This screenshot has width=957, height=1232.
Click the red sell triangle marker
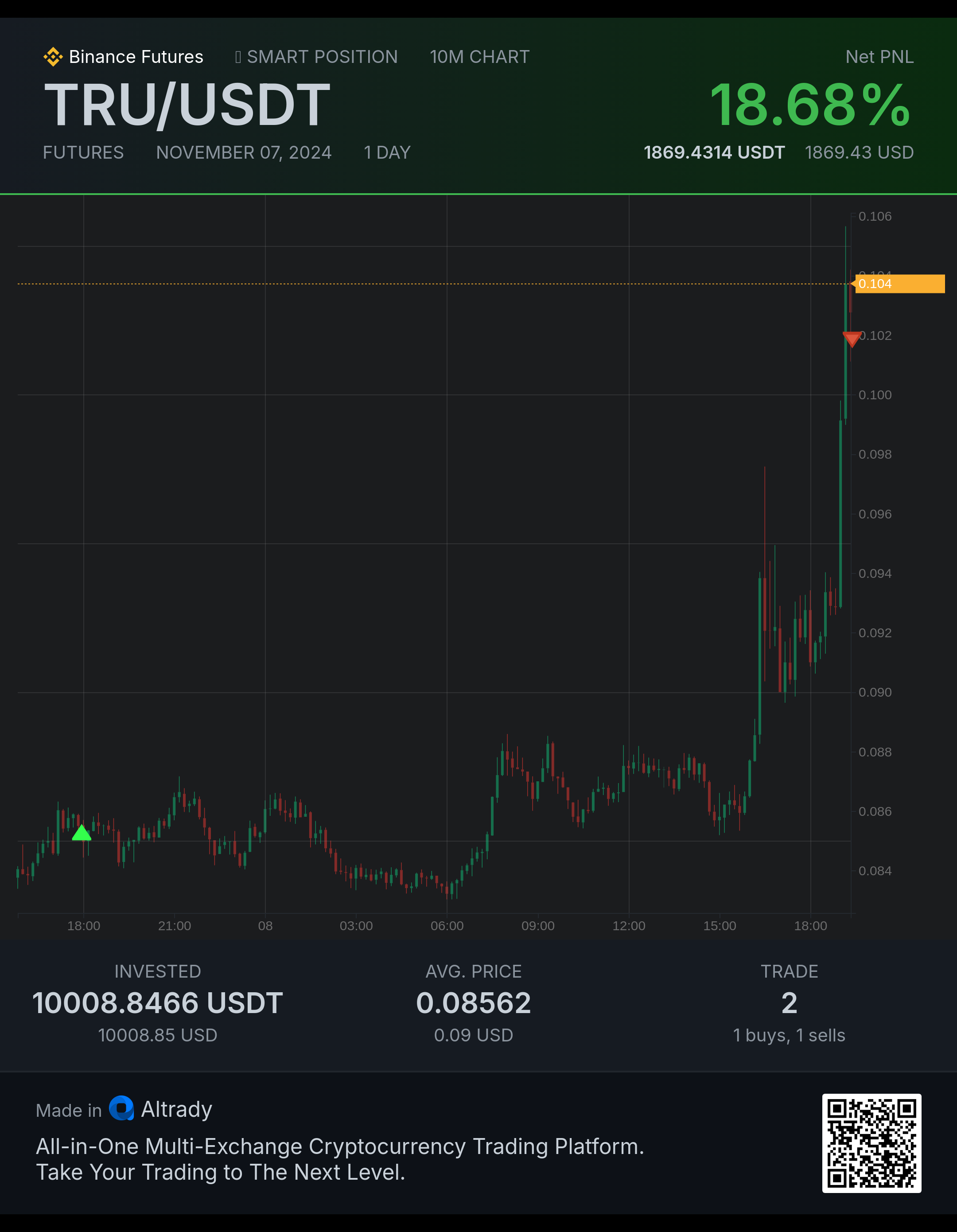pyautogui.click(x=852, y=339)
